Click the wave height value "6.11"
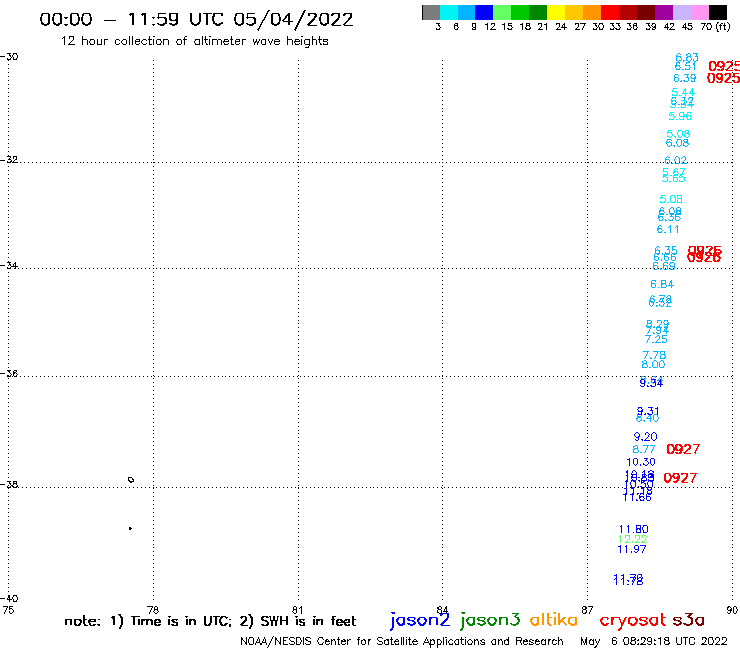Screen dimensions: 740x650 tap(668, 229)
